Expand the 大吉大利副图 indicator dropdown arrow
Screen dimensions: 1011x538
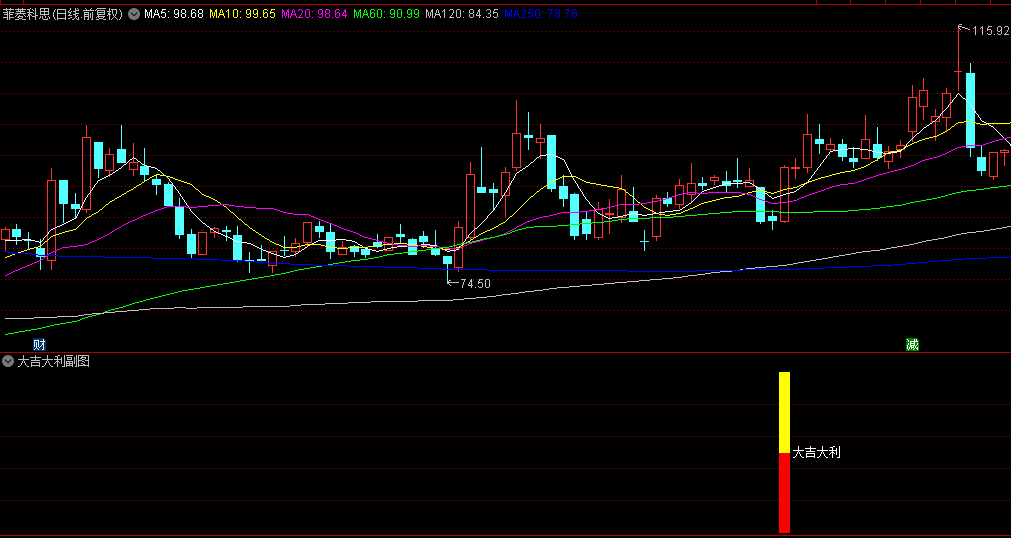[8, 361]
